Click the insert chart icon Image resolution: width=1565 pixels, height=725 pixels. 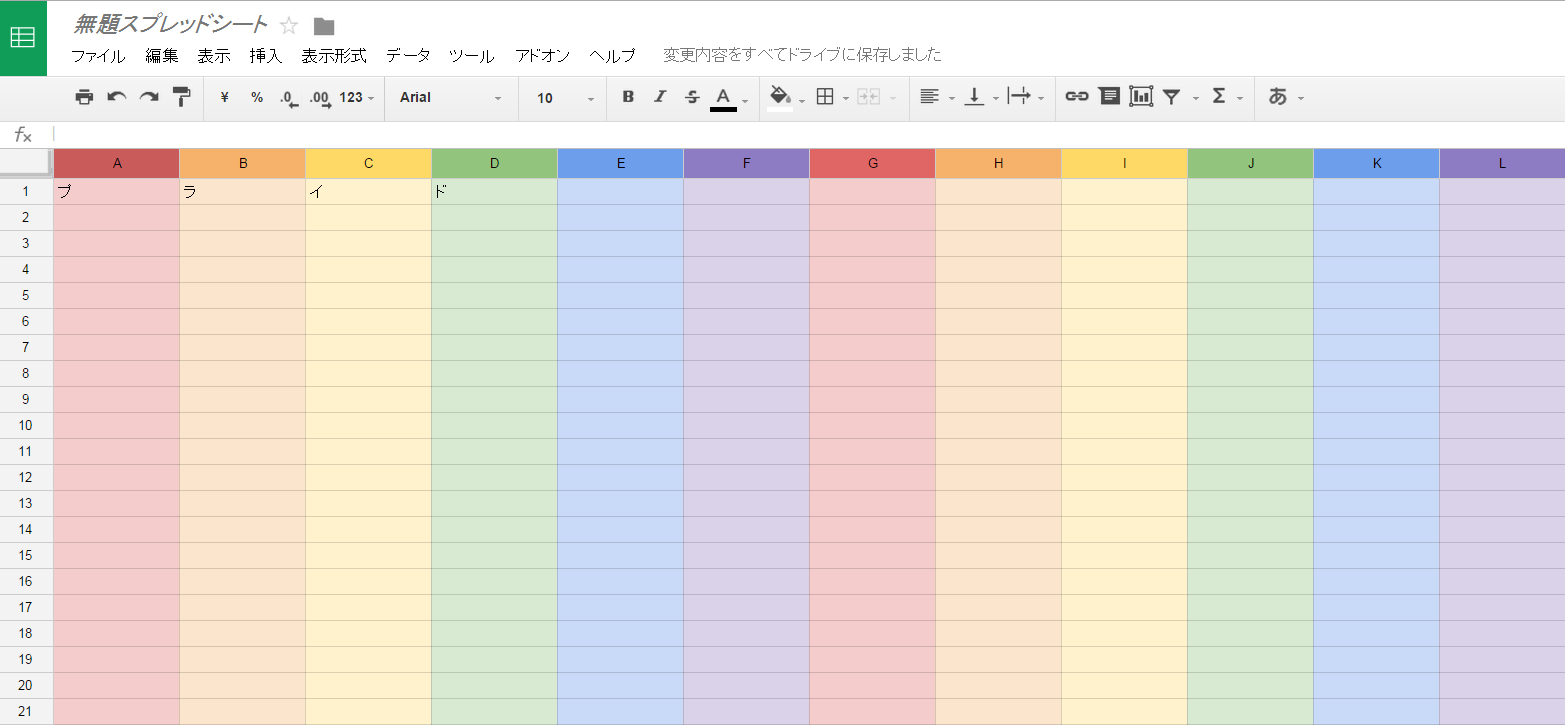(1141, 97)
